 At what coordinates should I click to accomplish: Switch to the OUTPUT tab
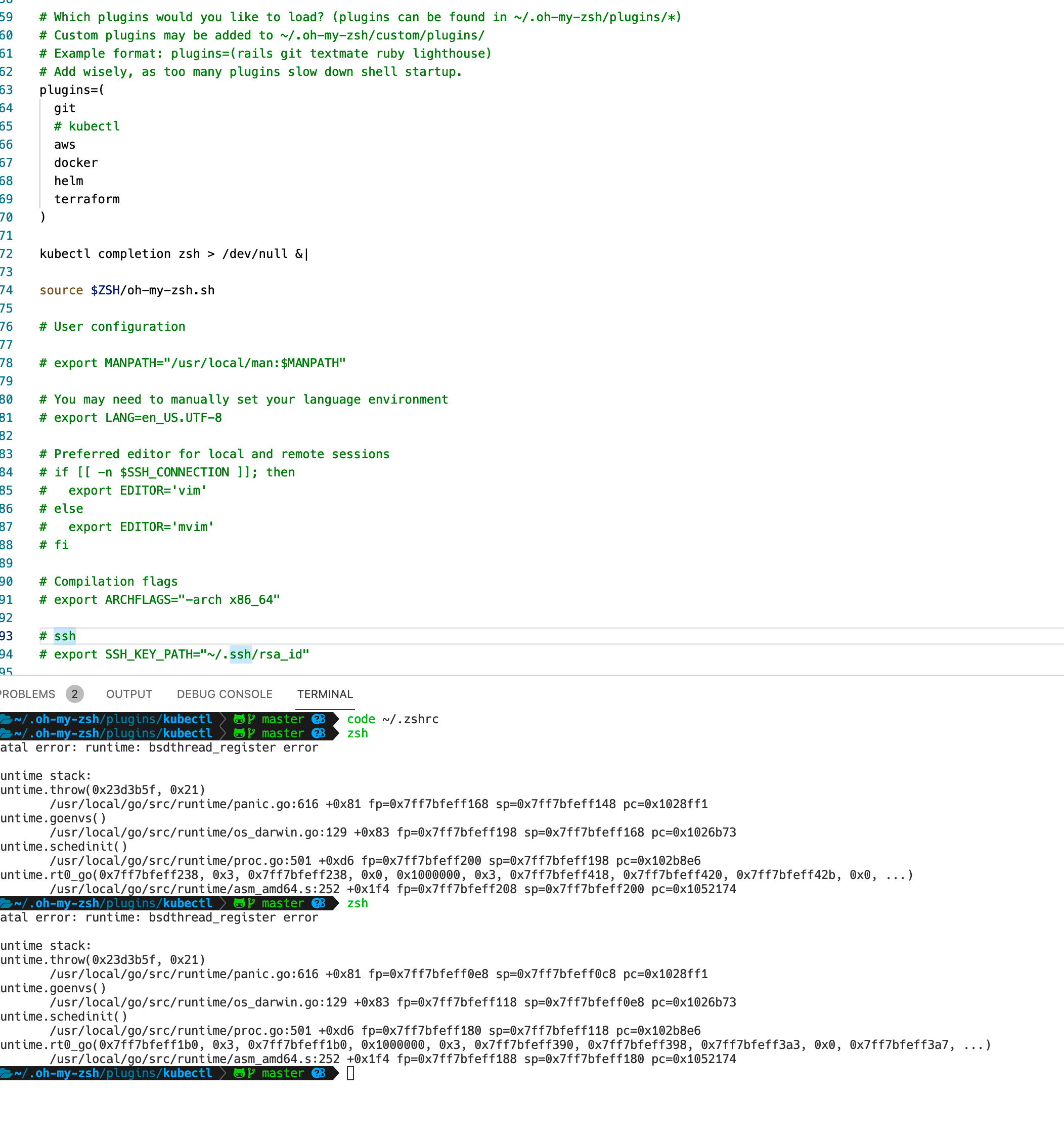point(129,694)
